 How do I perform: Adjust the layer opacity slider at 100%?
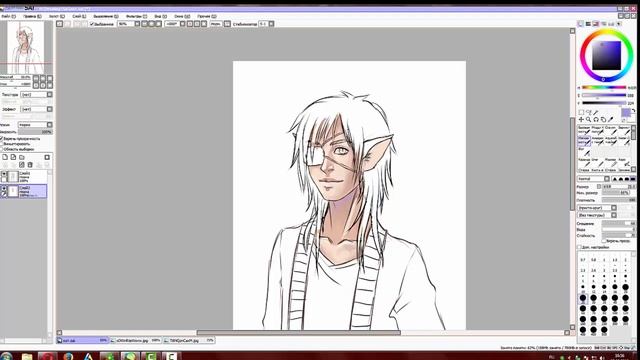(36, 132)
